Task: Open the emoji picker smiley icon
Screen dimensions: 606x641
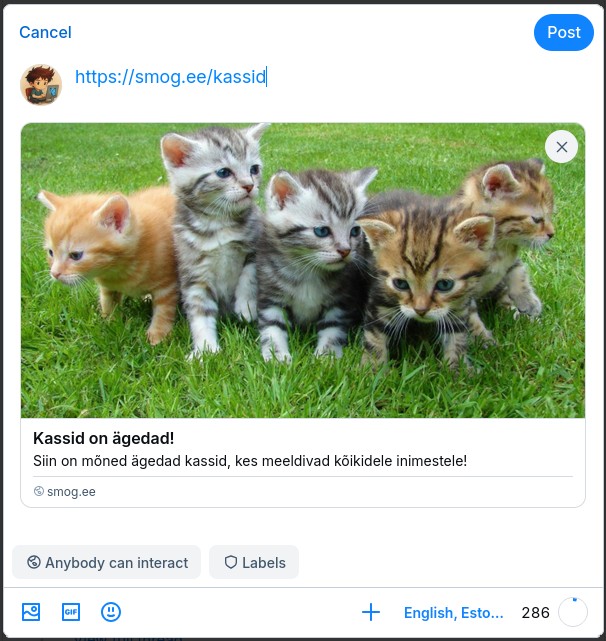Action: click(x=111, y=612)
